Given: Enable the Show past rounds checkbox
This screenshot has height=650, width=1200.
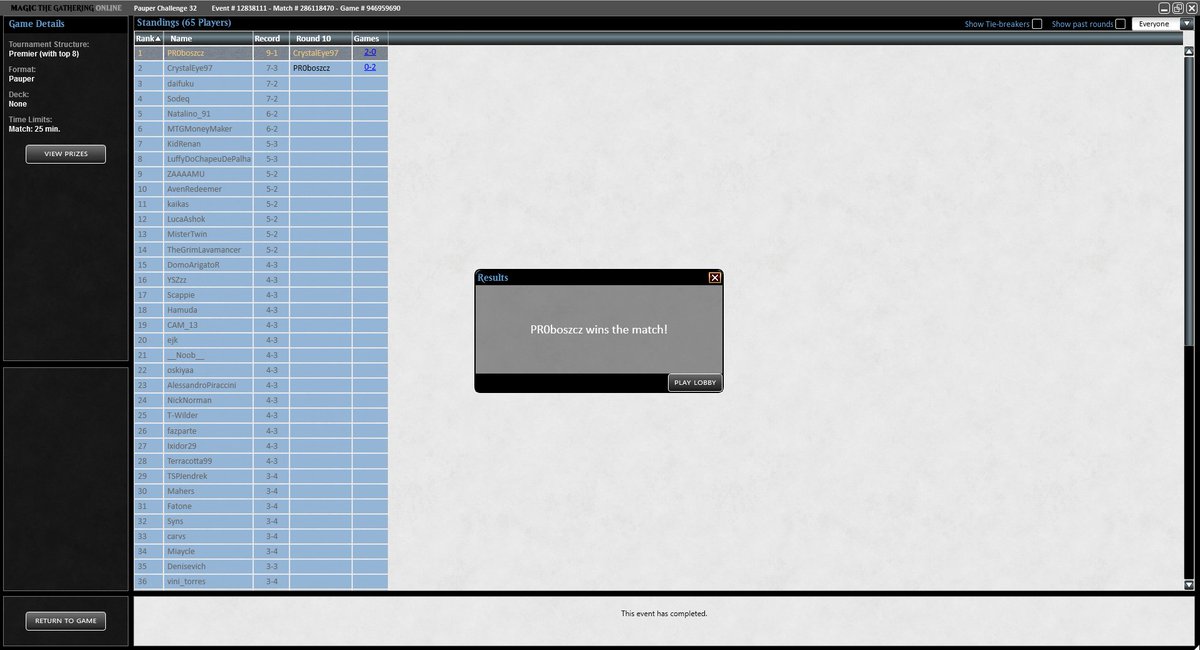Looking at the screenshot, I should coord(1120,24).
